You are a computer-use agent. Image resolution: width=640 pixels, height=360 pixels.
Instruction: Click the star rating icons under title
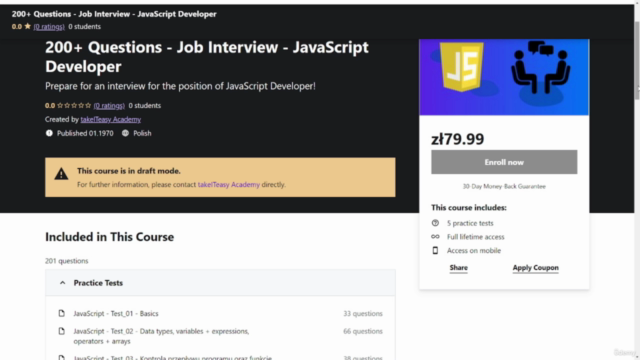pos(74,105)
